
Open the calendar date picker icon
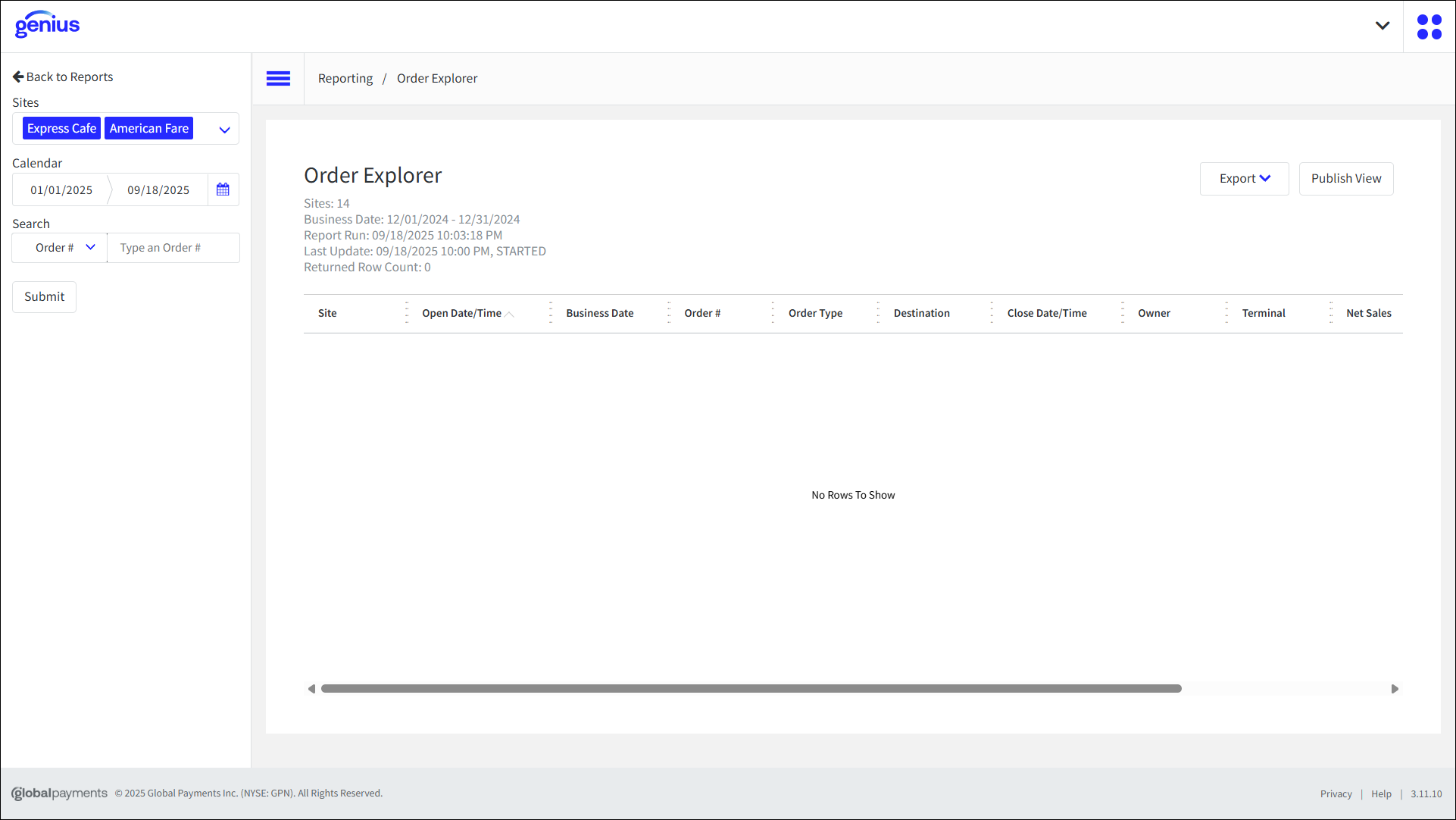[x=223, y=189]
